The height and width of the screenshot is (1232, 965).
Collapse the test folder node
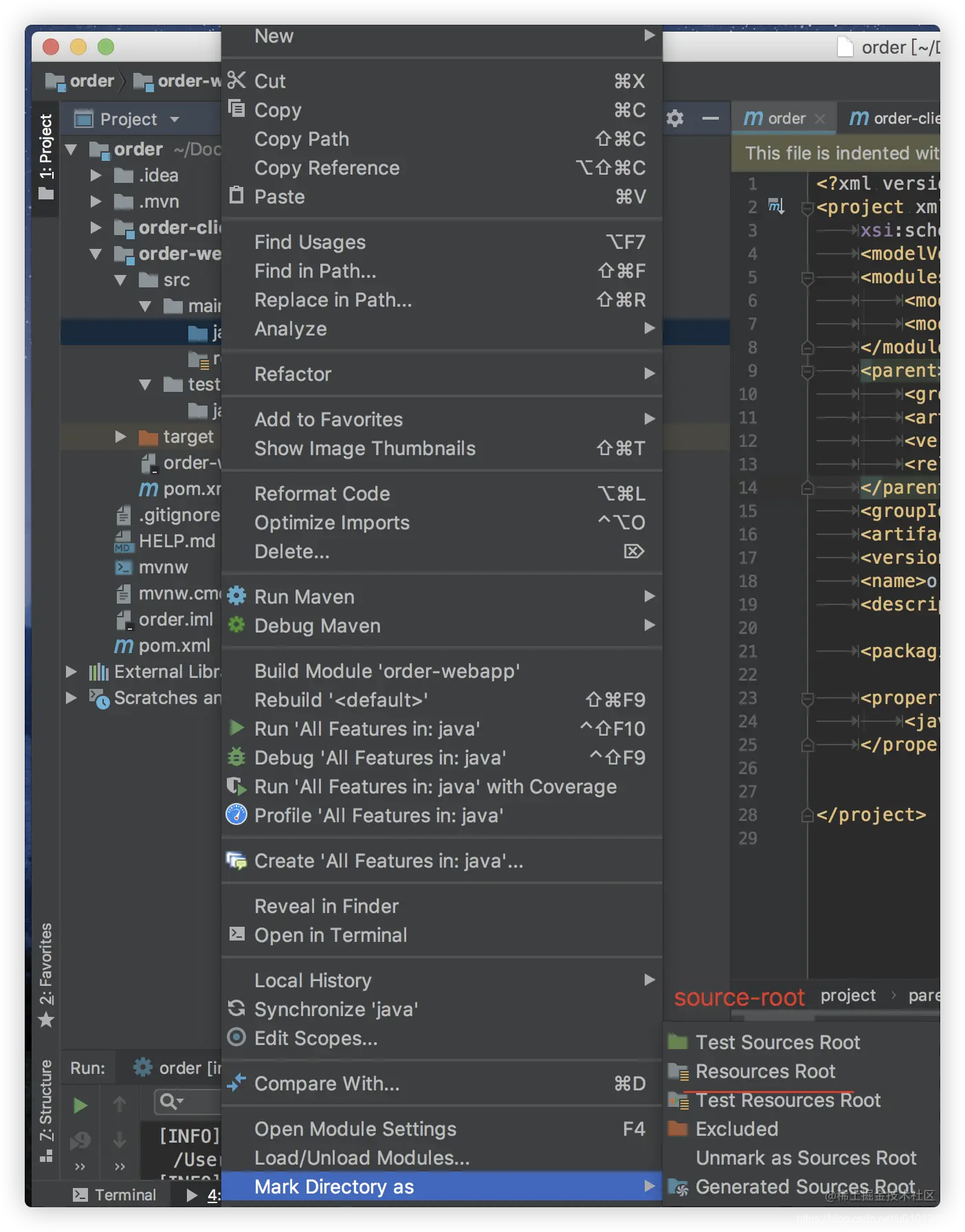pos(145,384)
